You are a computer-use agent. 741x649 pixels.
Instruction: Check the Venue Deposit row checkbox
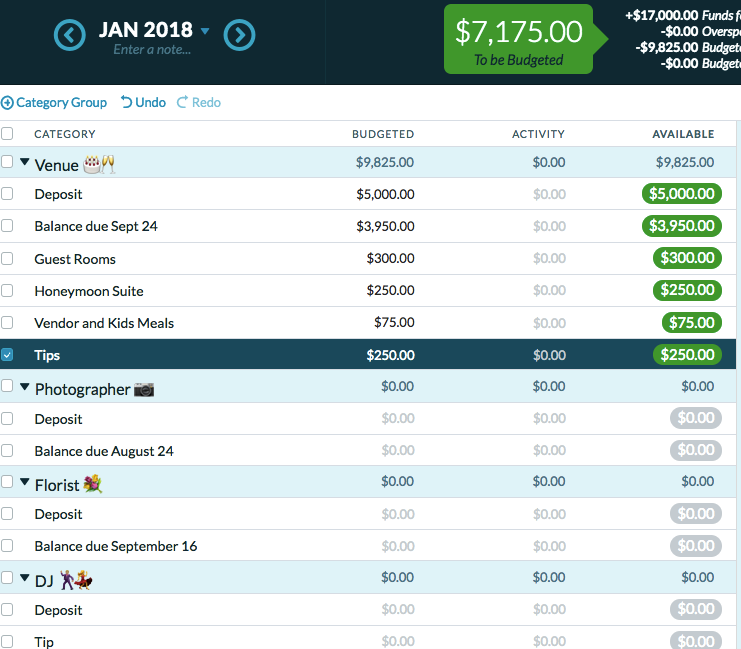pos(7,194)
